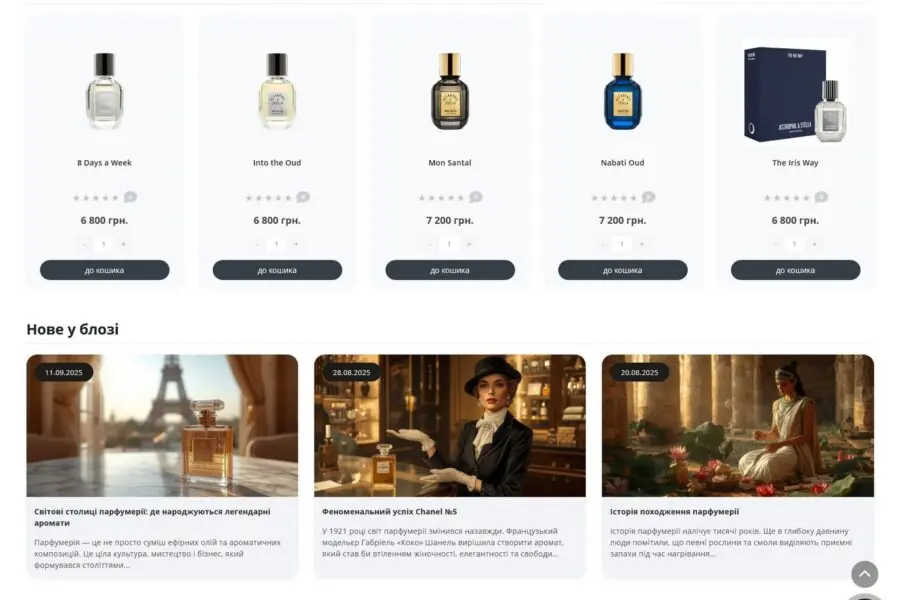Open the Into the Oud bottle image
900x600 pixels.
pyautogui.click(x=277, y=91)
